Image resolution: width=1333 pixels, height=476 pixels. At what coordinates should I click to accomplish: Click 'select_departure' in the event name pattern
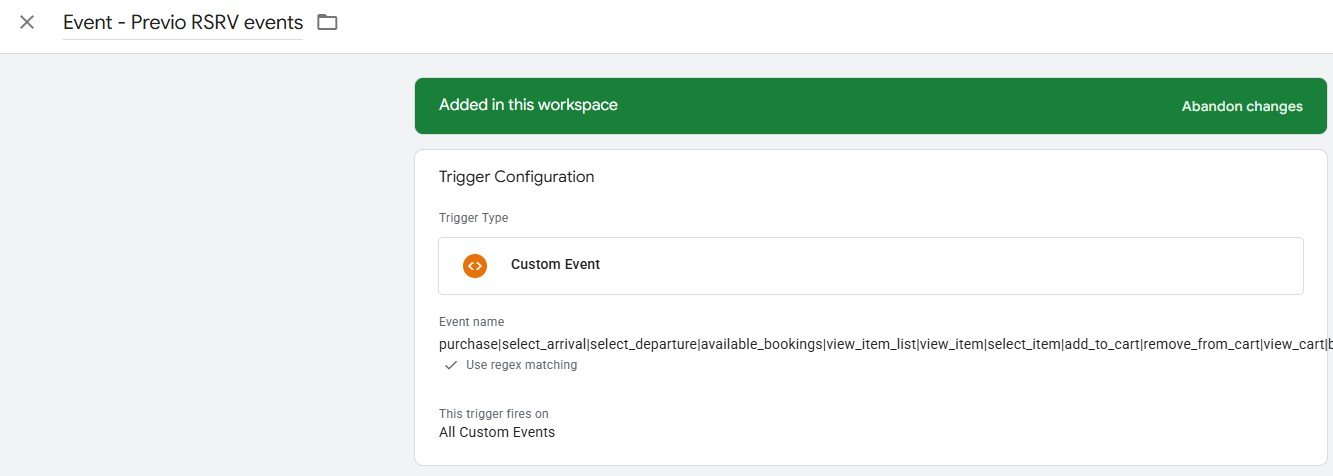642,344
